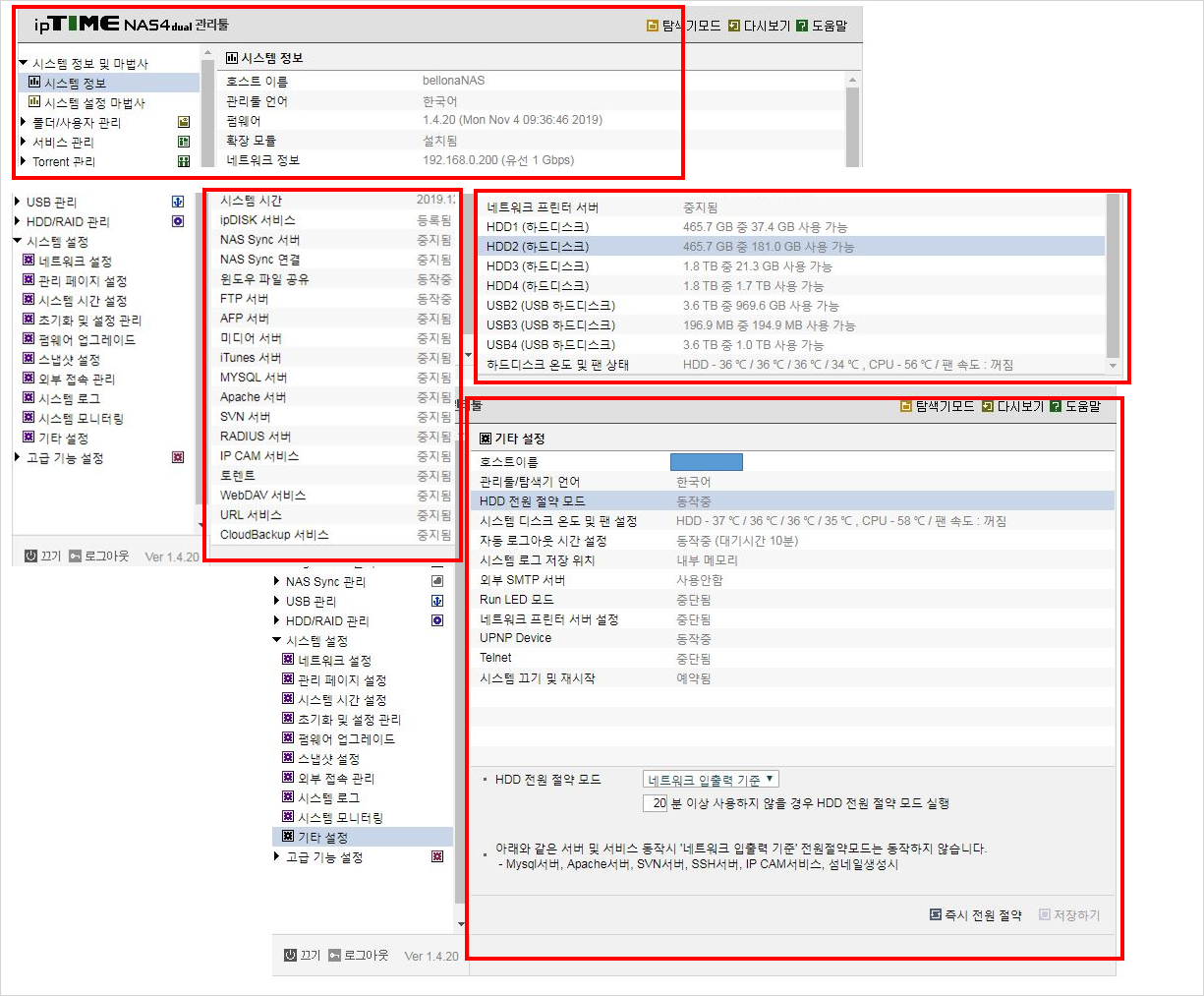
Task: Select the 하드디스크 온도 및 팬 상태 row
Action: coord(792,365)
